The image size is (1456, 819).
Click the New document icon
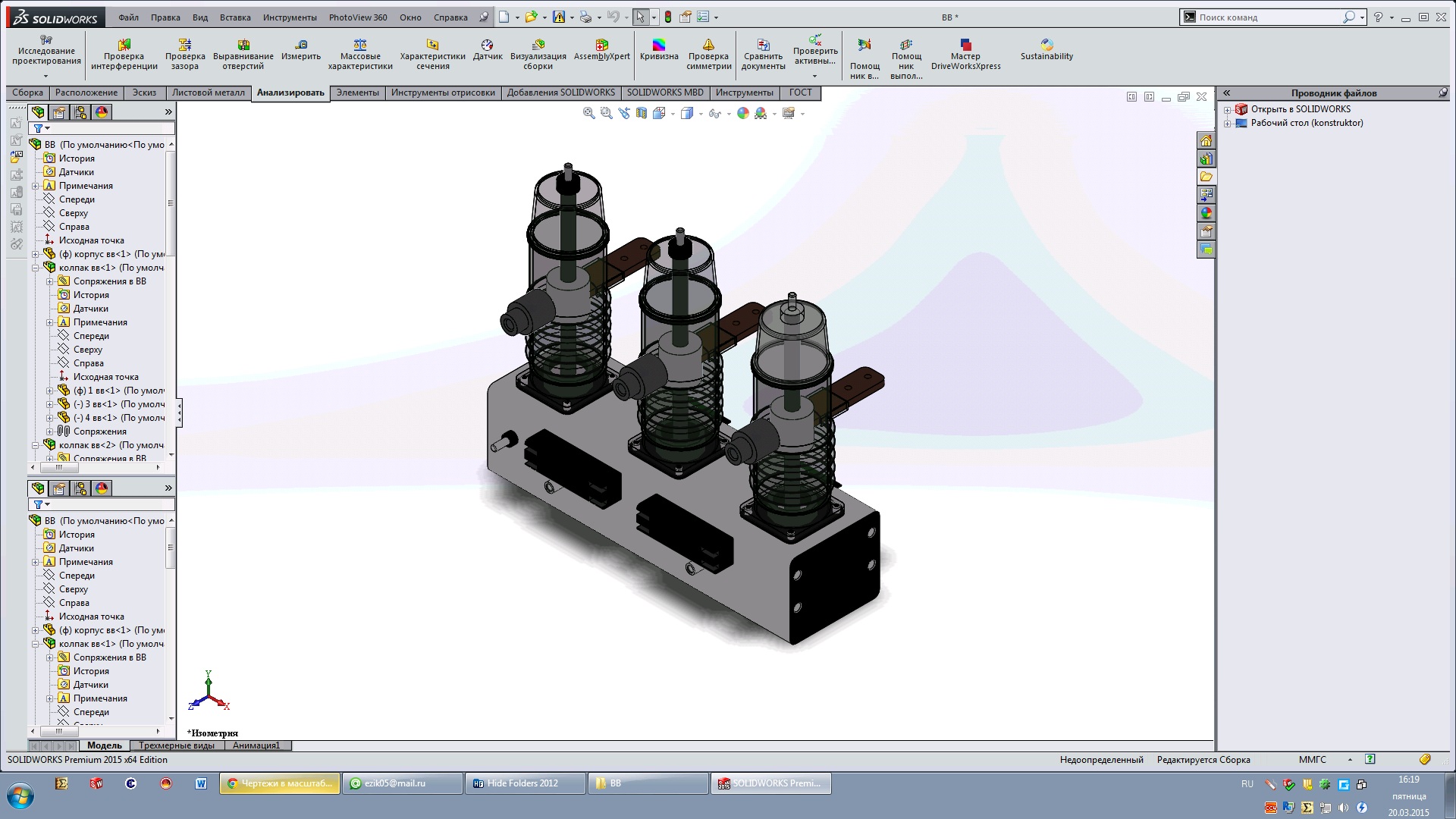(504, 17)
